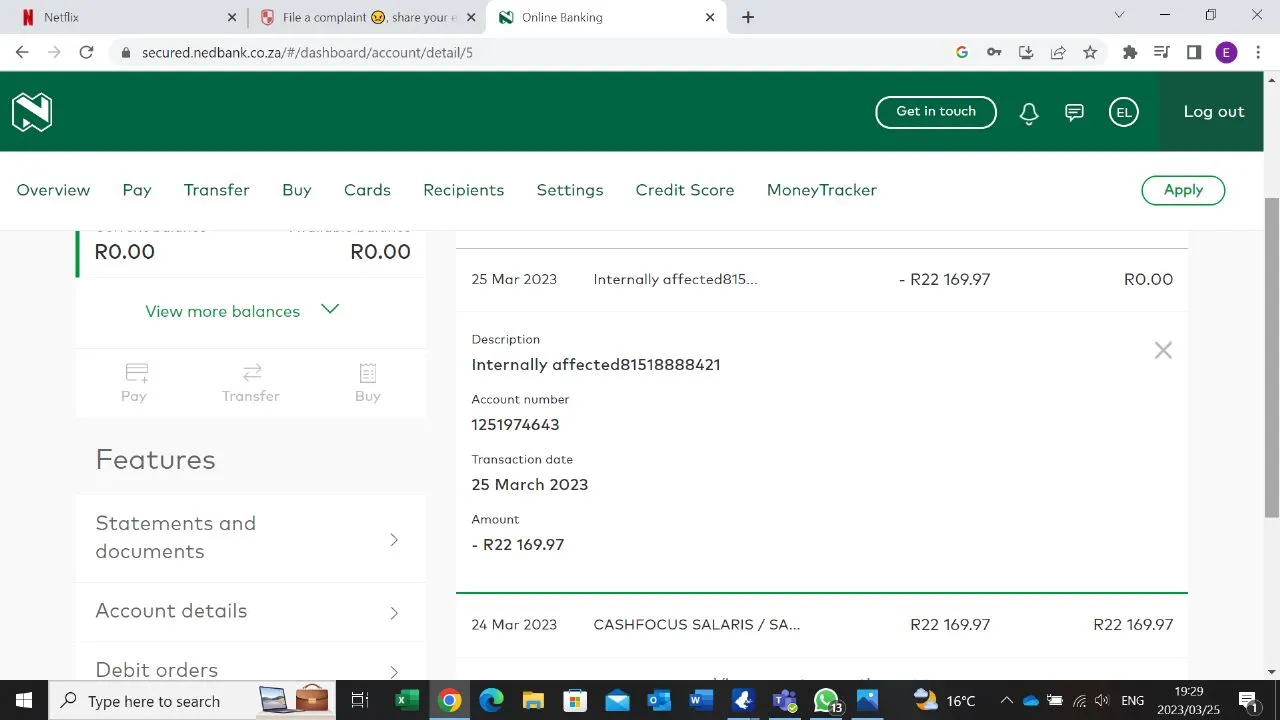1280x720 pixels.
Task: Open the chat messages icon
Action: pos(1074,113)
